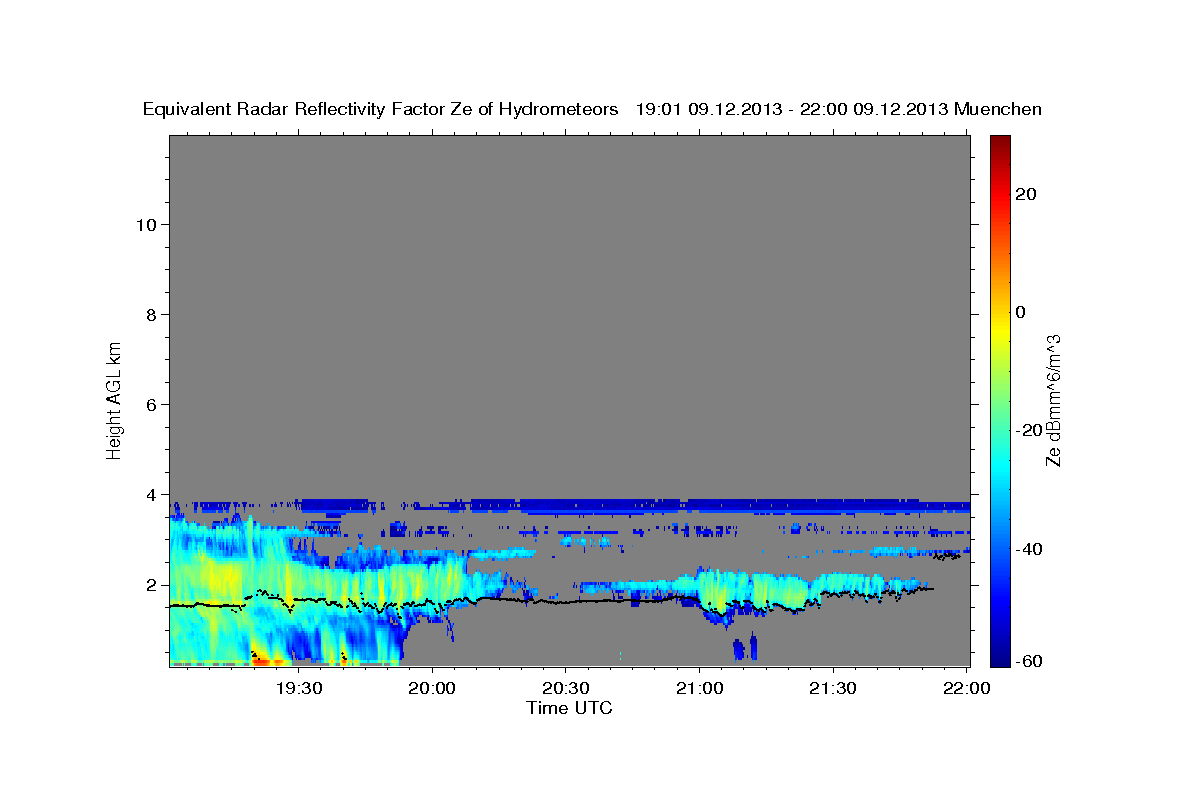Select the date range text '19:01 09.12.2013 - 22:00 09.12.2013 Muenchen'
Screen dimensions: 1200x800
tap(839, 109)
